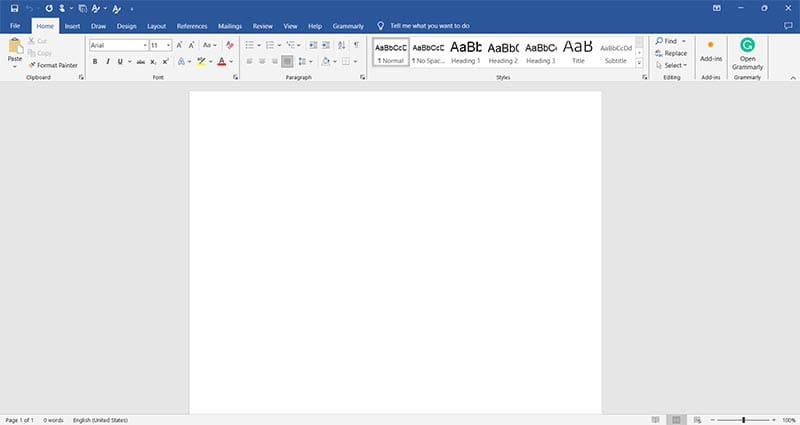Align text right
This screenshot has height=425, width=800.
coord(274,62)
